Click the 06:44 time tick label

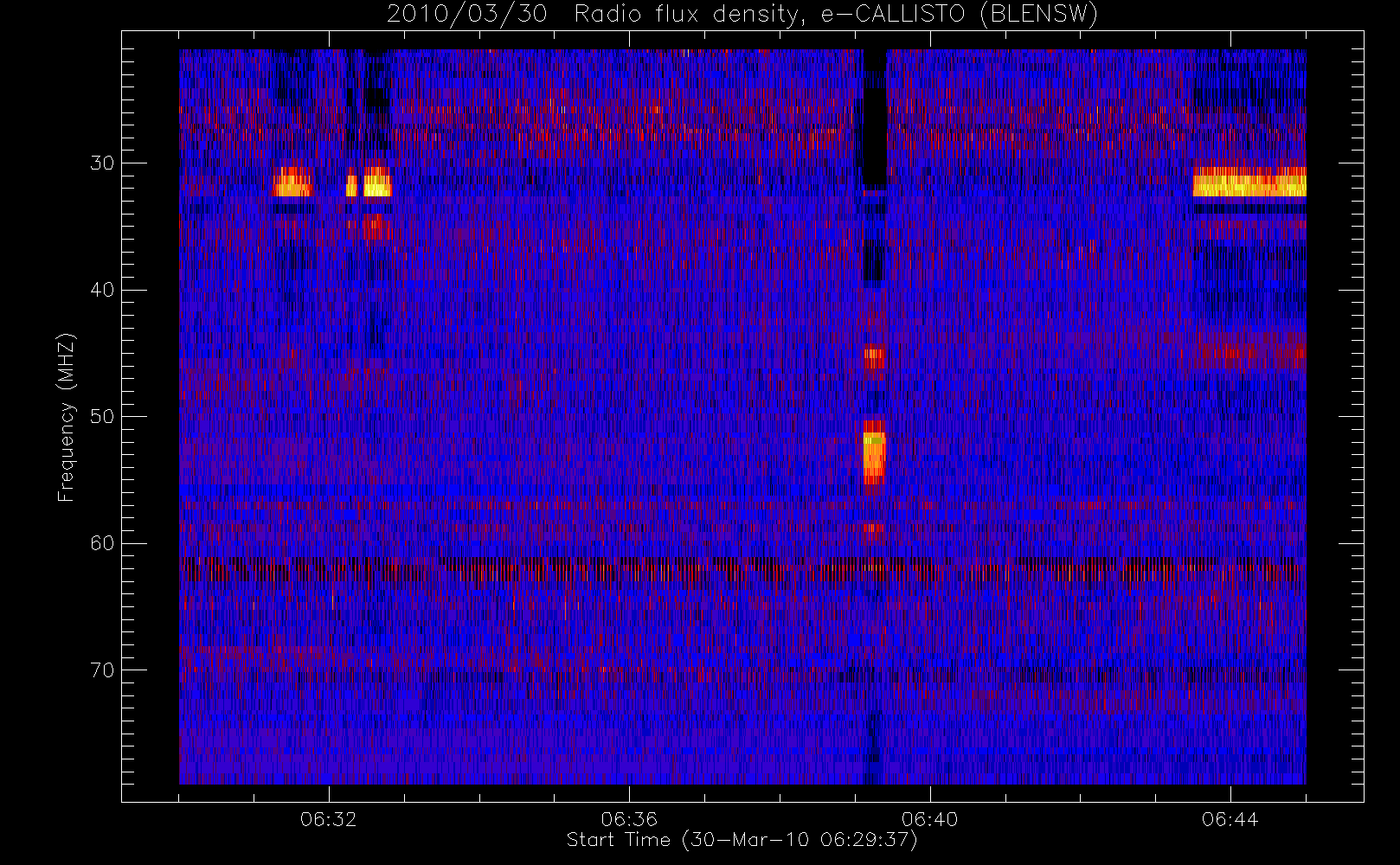(x=1230, y=819)
